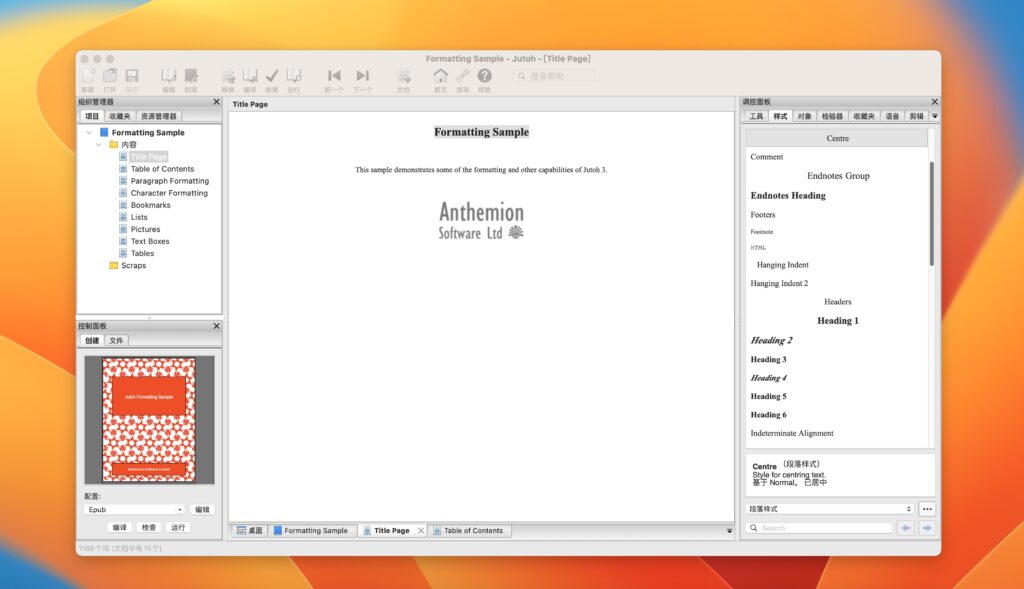This screenshot has height=589, width=1024.
Task: Jump to home page using the 首页 icon
Action: [441, 73]
